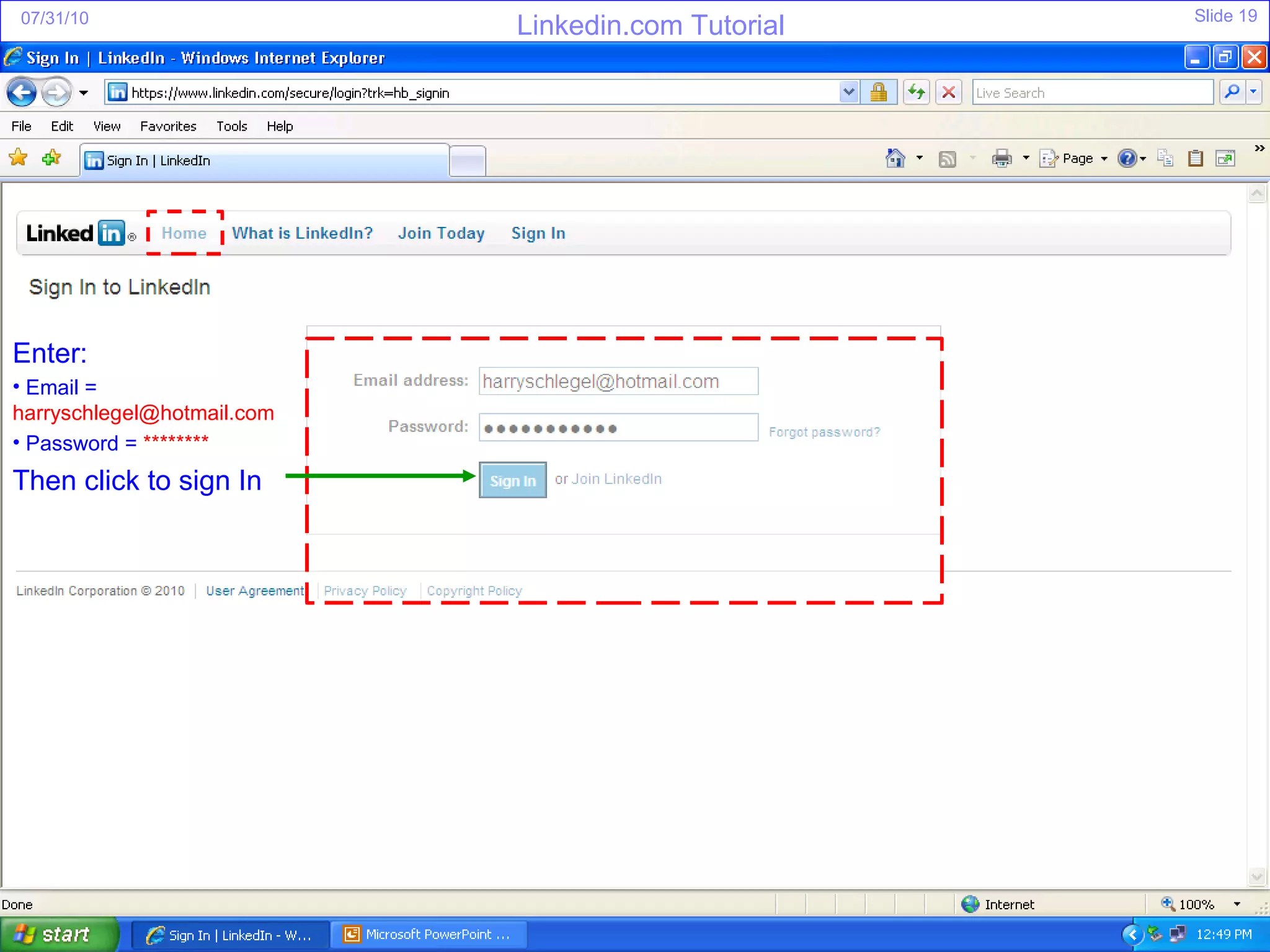The image size is (1270, 952).
Task: Click Sign In in the navigation bar
Action: 538,233
